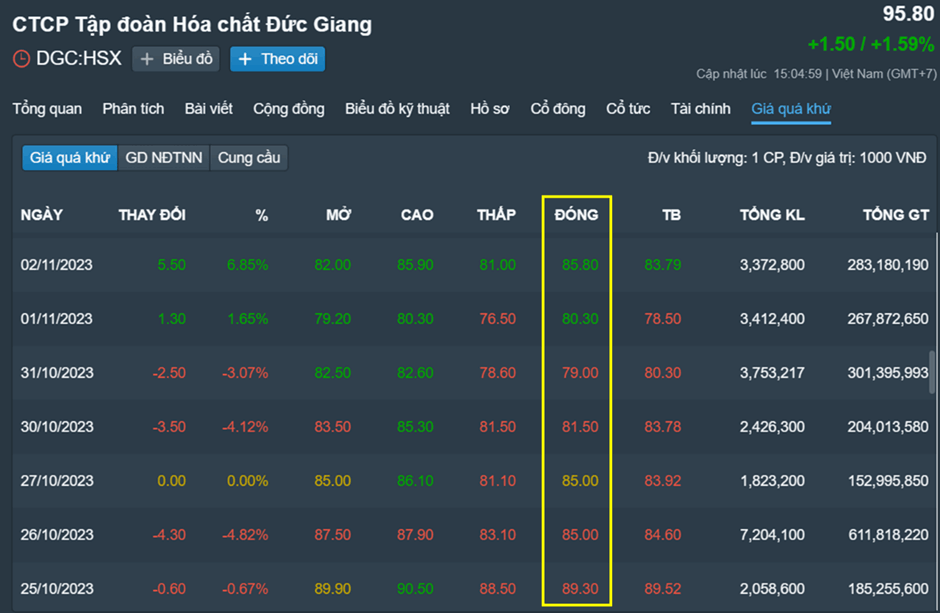This screenshot has height=613, width=940.
Task: Open Biểu đồ kỹ thuật tab
Action: (x=397, y=108)
